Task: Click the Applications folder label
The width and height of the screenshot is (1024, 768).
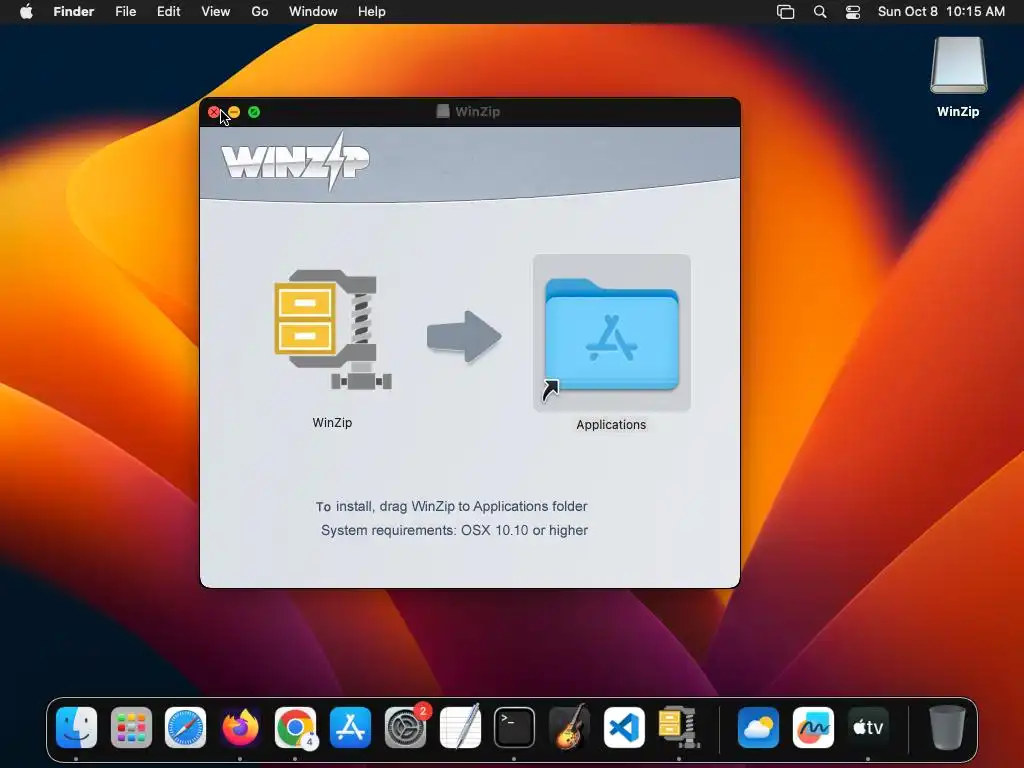Action: point(611,424)
